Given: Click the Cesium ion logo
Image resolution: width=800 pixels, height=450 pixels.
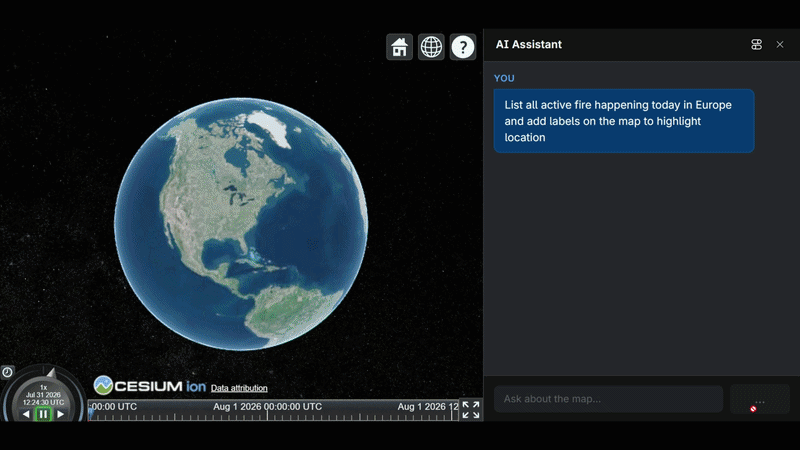Looking at the screenshot, I should (x=149, y=386).
